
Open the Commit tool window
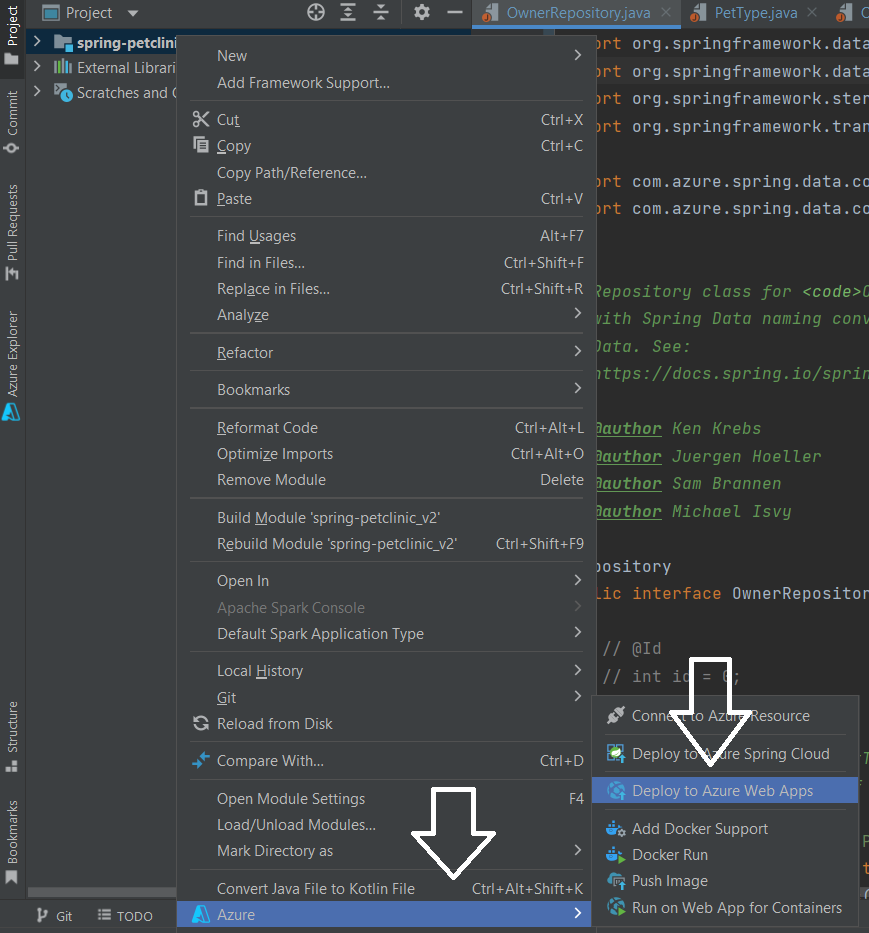[x=12, y=122]
